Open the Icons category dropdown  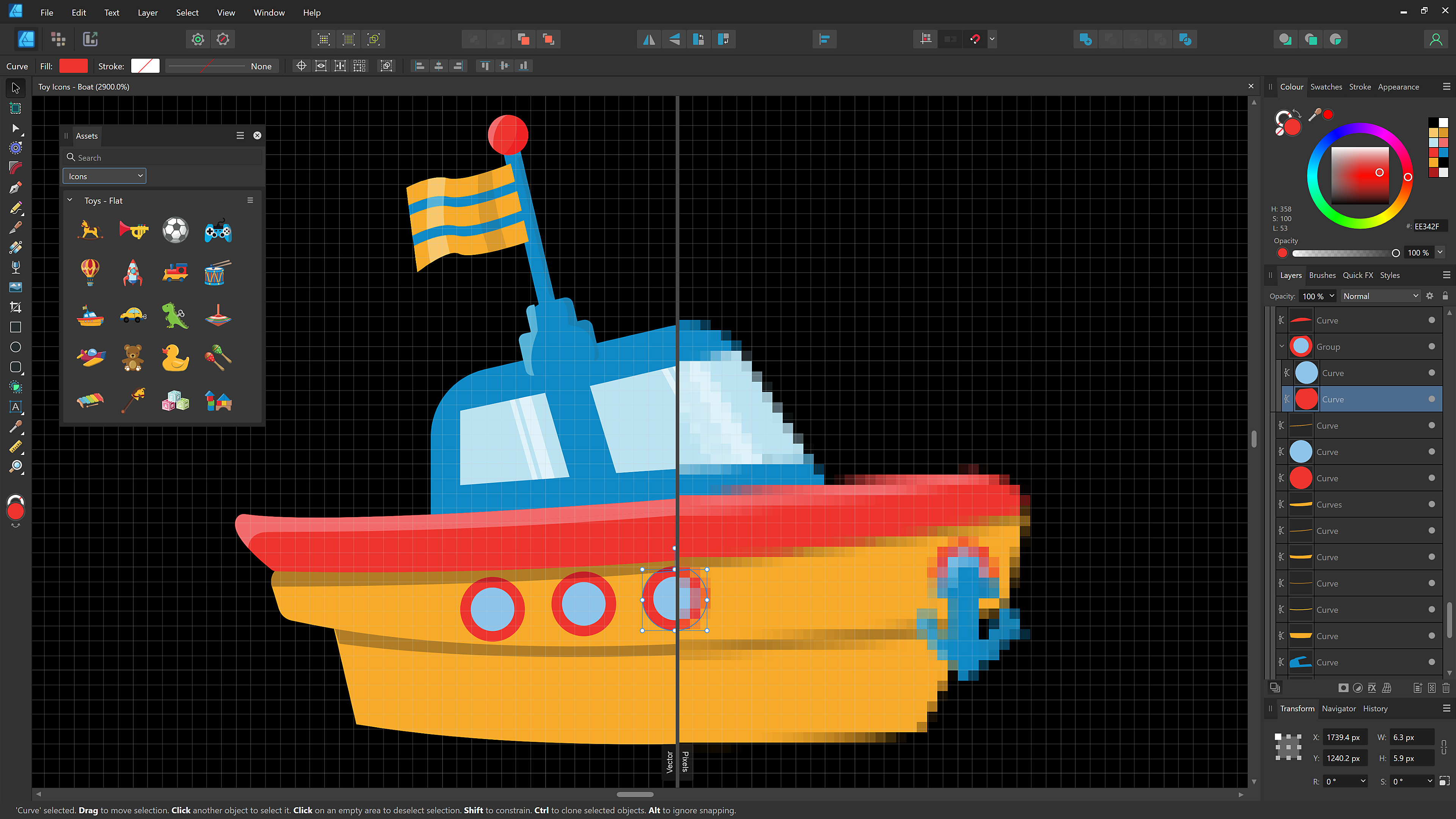coord(105,176)
